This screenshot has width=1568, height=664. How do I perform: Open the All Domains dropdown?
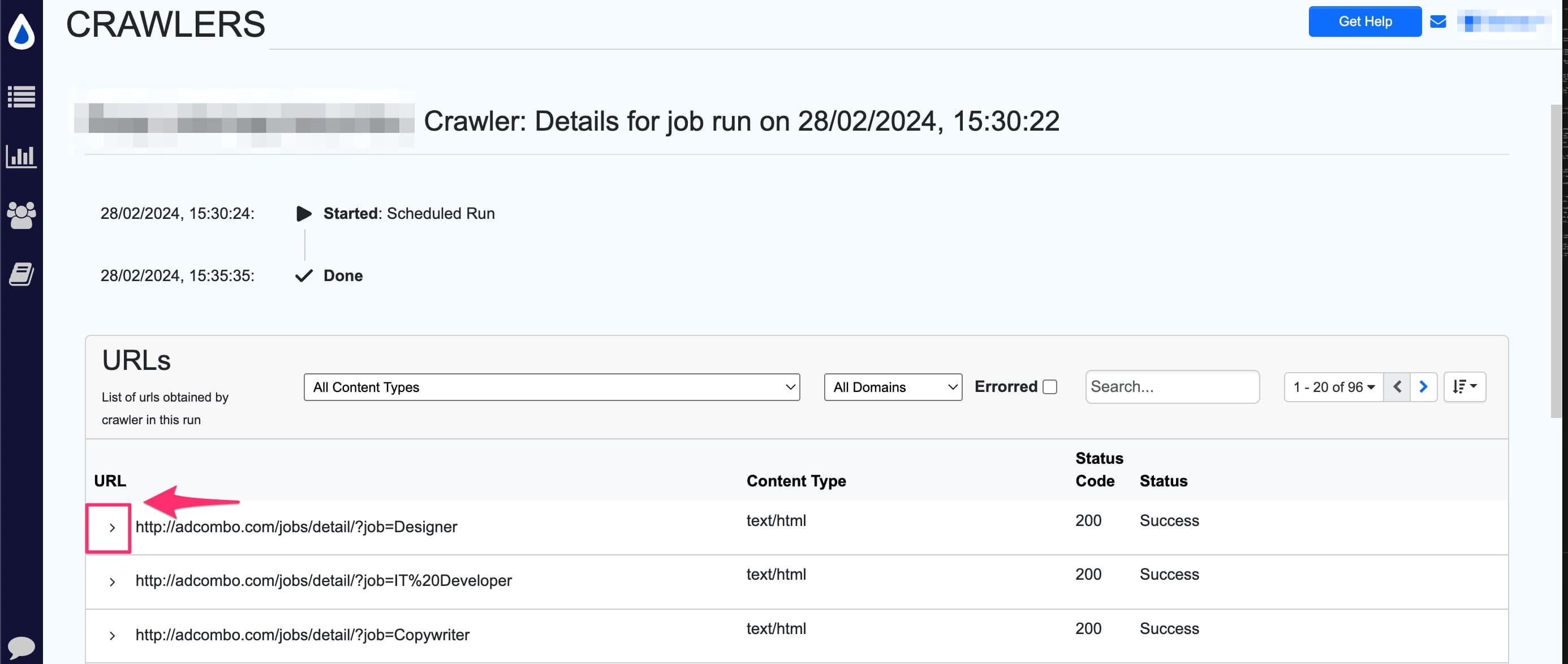coord(893,387)
